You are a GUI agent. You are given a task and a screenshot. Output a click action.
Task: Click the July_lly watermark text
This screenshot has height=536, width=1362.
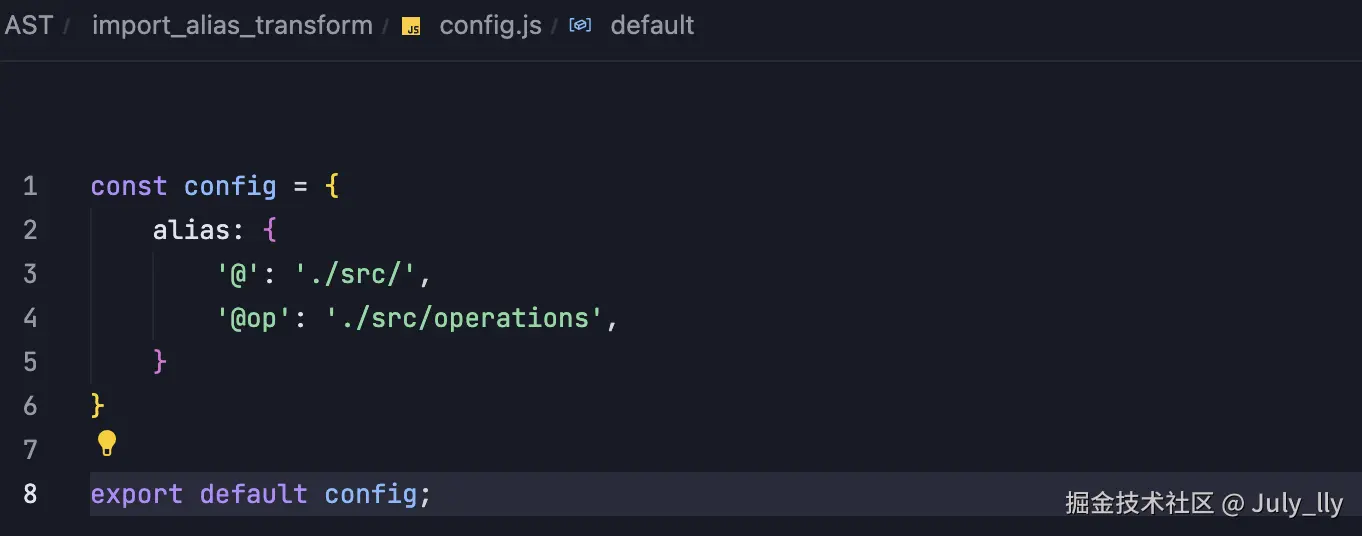[x=1297, y=502]
